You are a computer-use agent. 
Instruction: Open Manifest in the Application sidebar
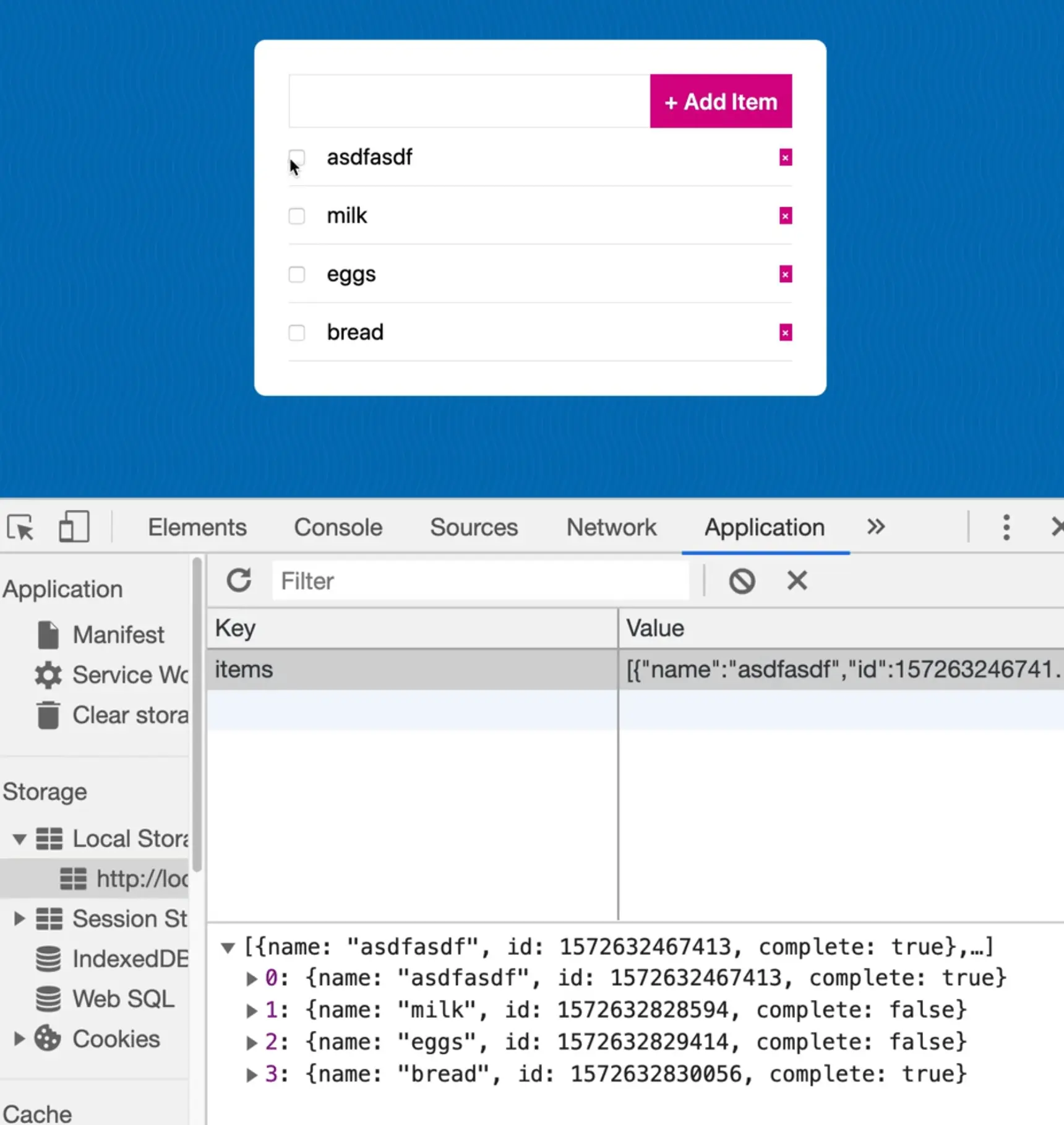(118, 635)
